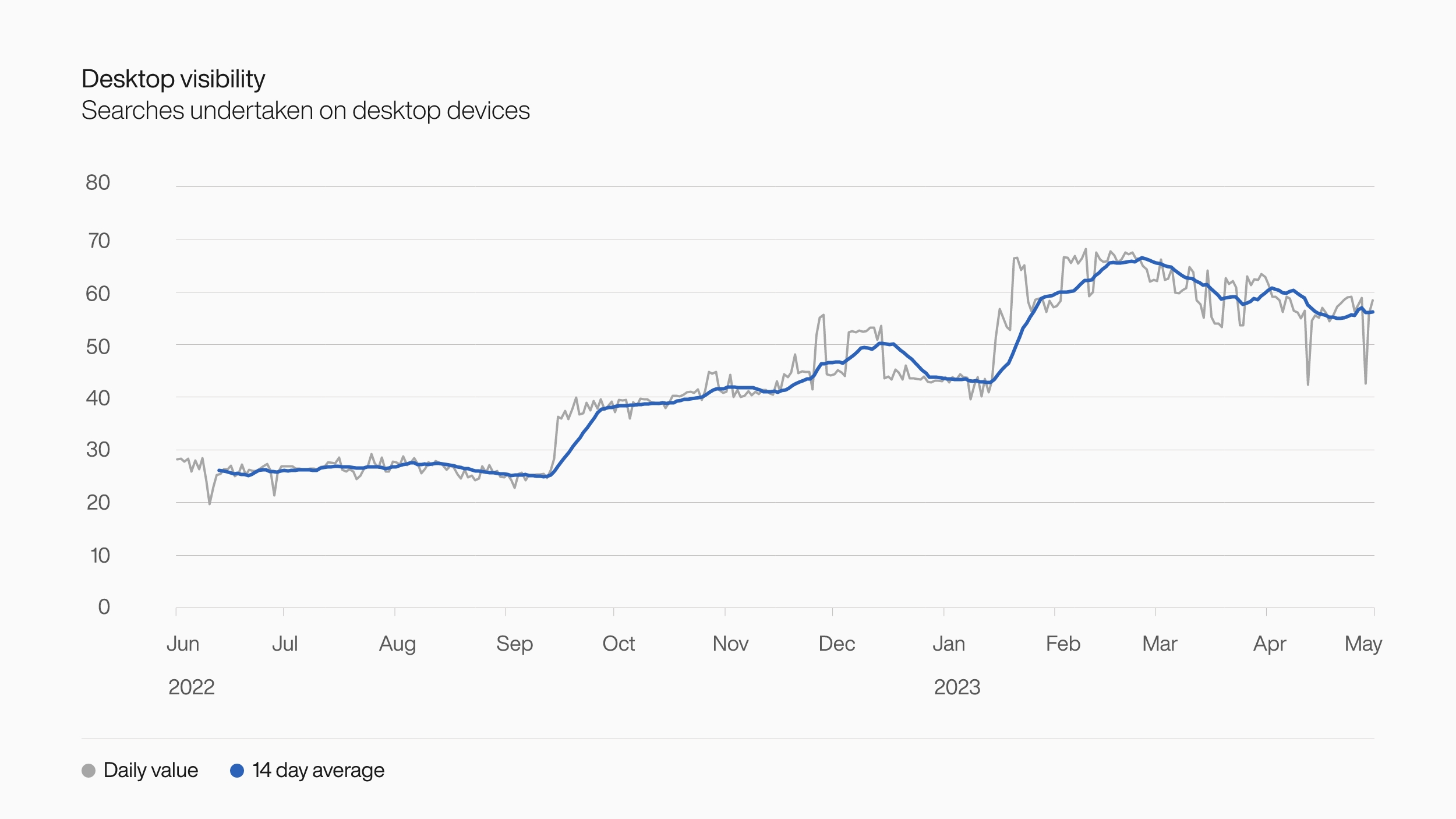Click the 80 value on the y-axis
This screenshot has width=1456, height=819.
point(98,183)
